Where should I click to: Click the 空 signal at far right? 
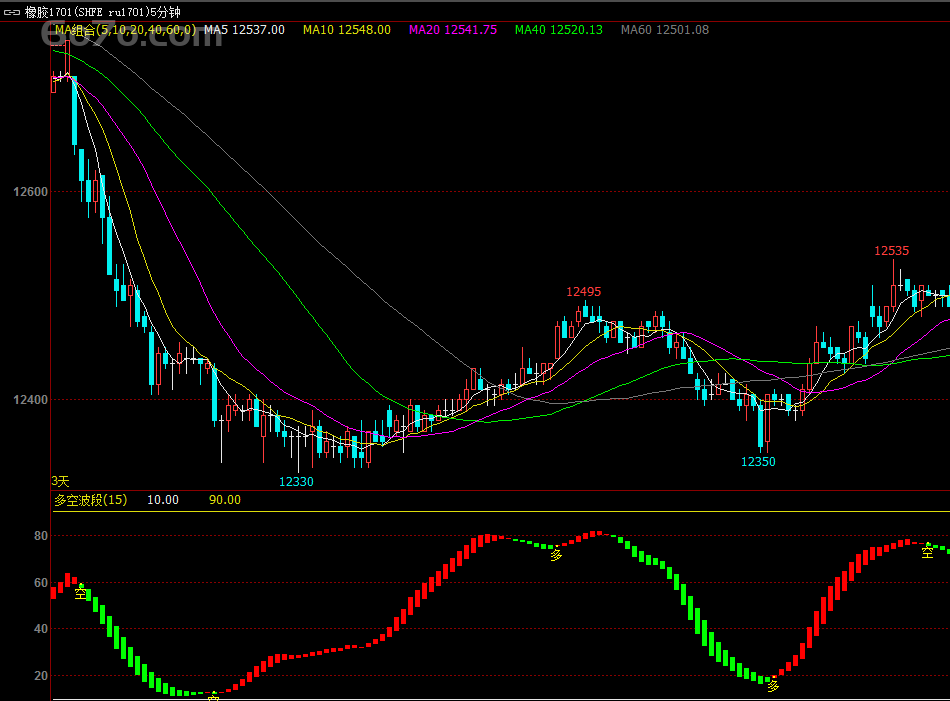tap(927, 552)
